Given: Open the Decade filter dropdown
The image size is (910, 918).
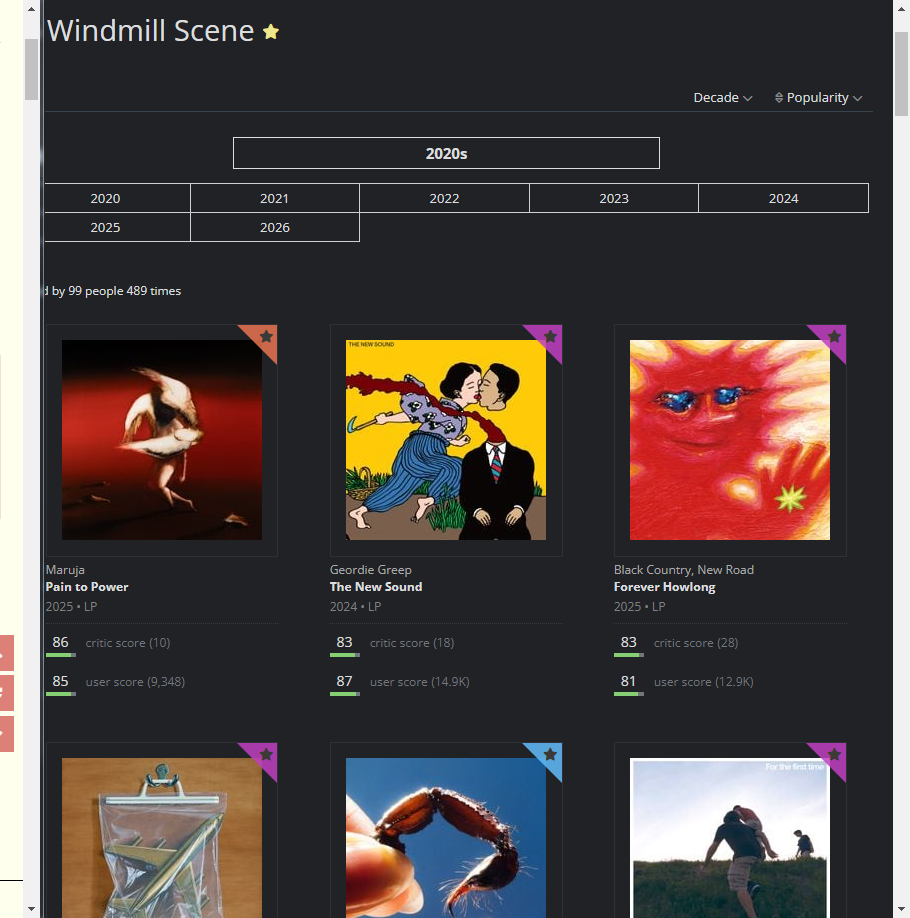Looking at the screenshot, I should tap(722, 97).
